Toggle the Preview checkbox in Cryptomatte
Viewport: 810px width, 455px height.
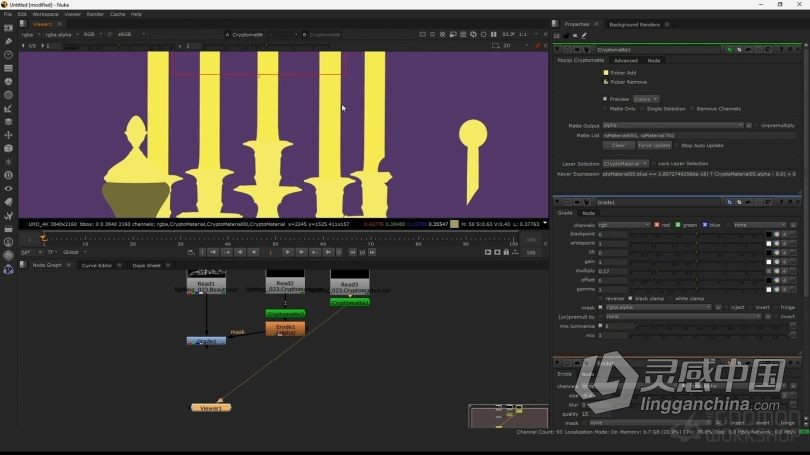605,99
